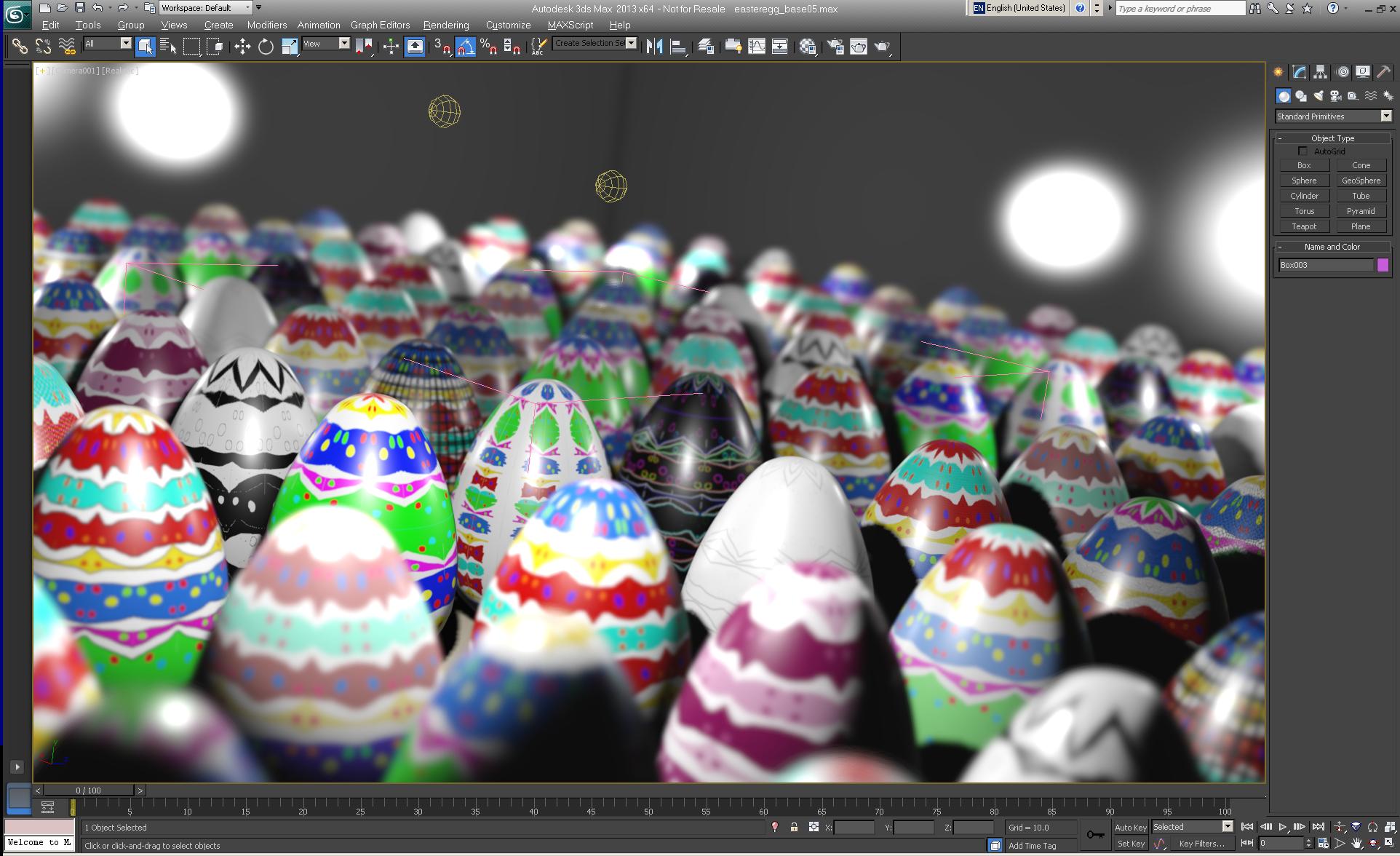Toggle the Selection Lock icon
The height and width of the screenshot is (856, 1400).
(x=794, y=827)
